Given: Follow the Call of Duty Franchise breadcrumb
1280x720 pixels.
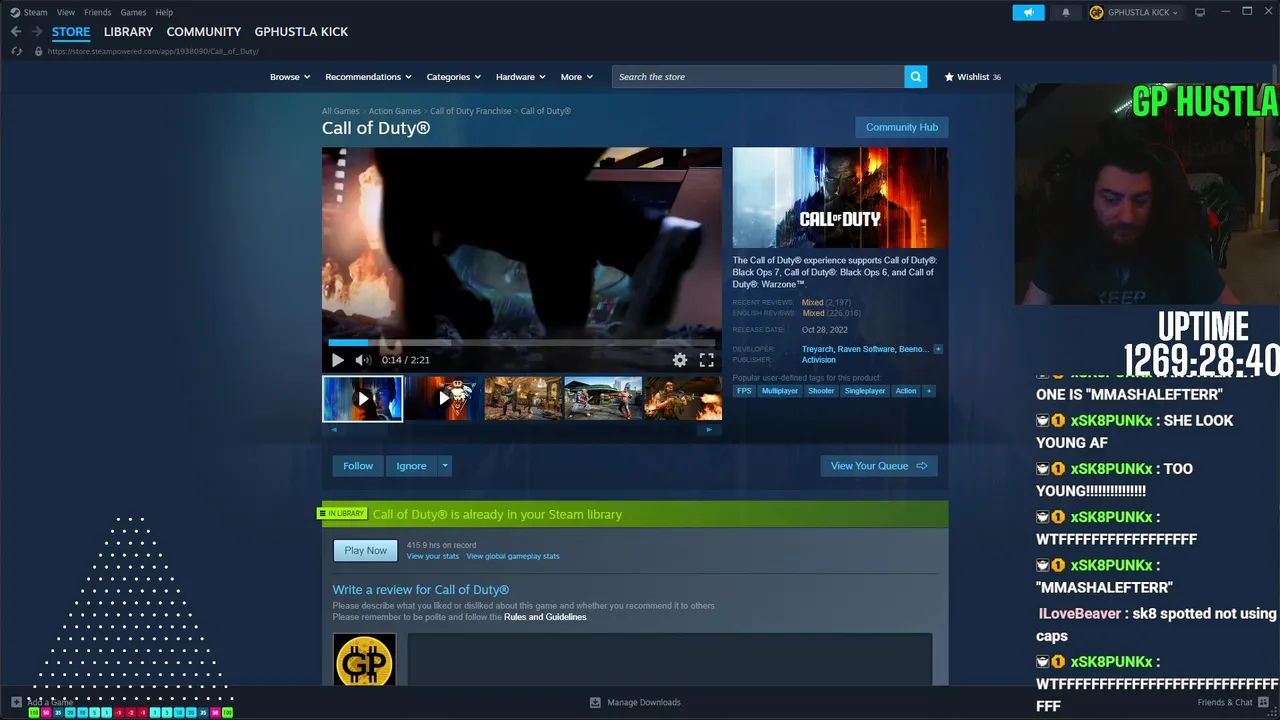Looking at the screenshot, I should (470, 111).
